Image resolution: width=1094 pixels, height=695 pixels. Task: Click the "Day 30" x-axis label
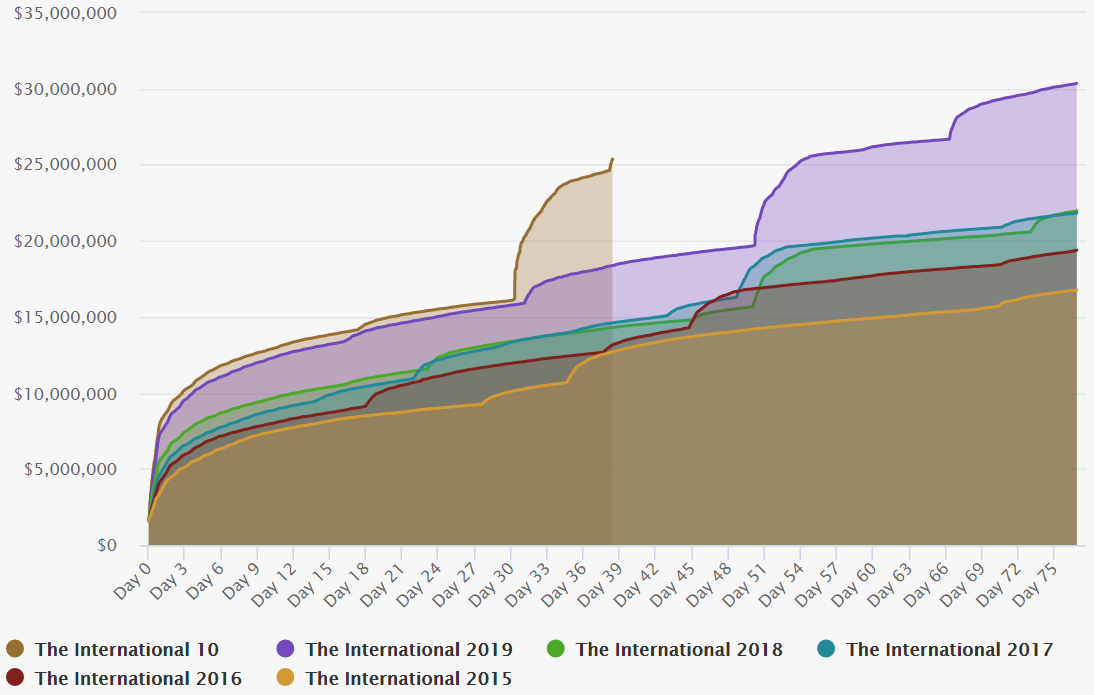492,583
